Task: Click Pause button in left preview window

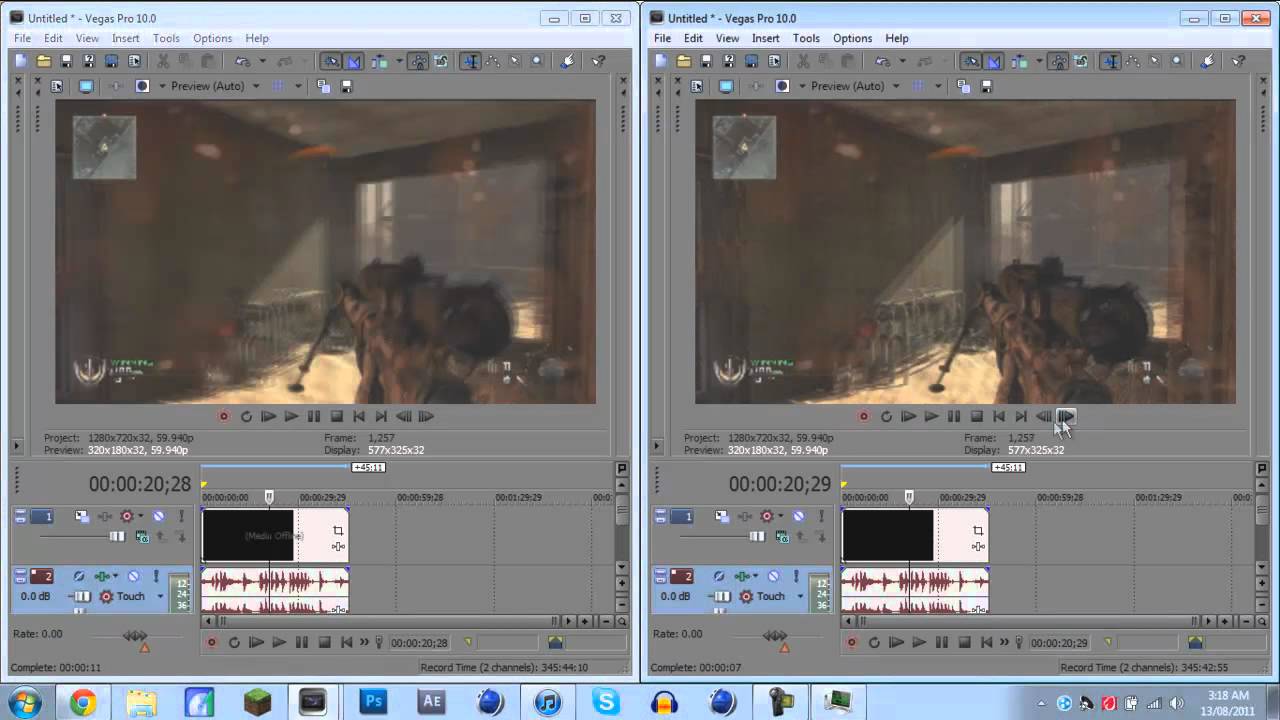Action: click(314, 416)
